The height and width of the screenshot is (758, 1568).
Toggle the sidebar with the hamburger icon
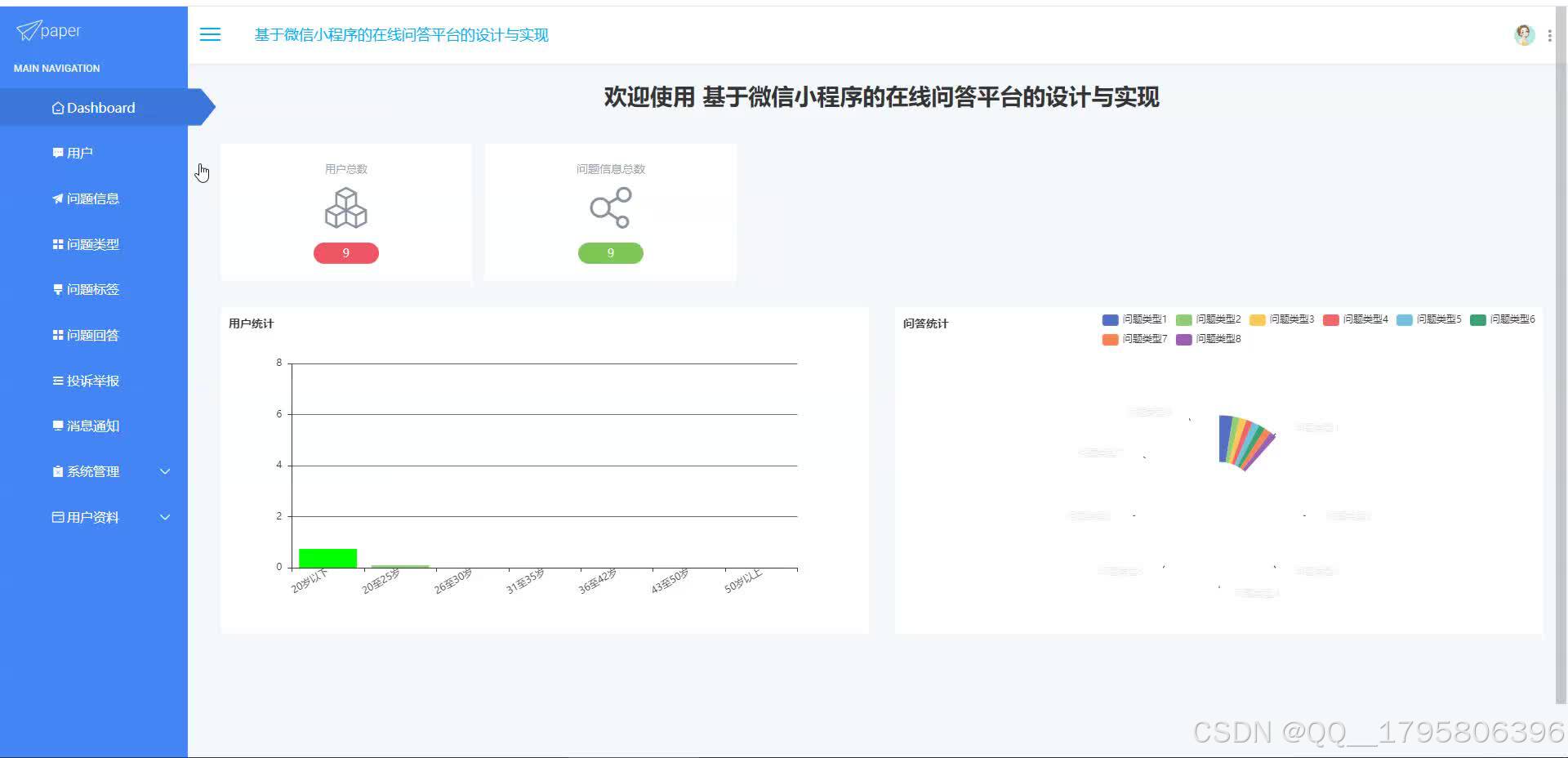pyautogui.click(x=210, y=34)
